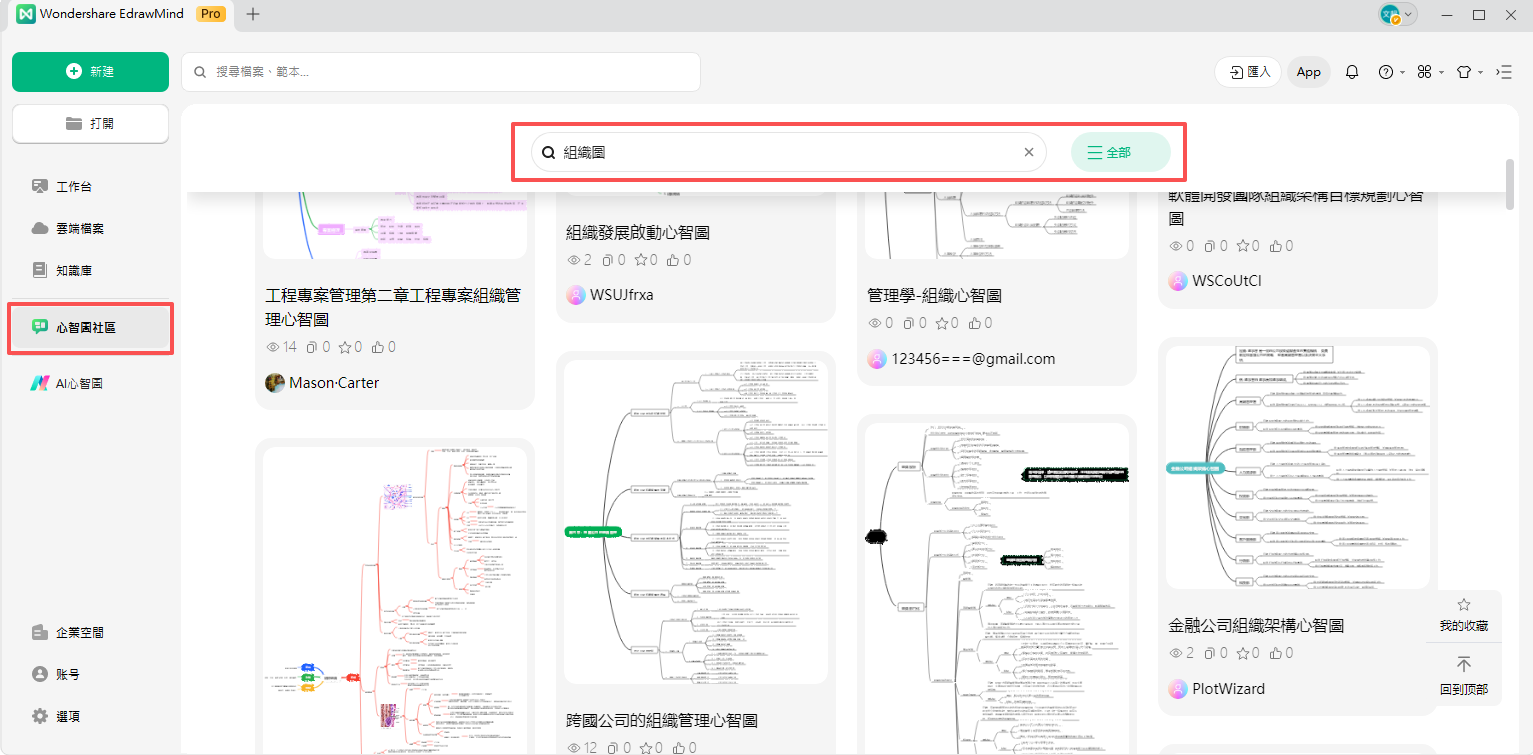
Task: Clear the 組織圖 search text with X
Action: click(x=1028, y=153)
